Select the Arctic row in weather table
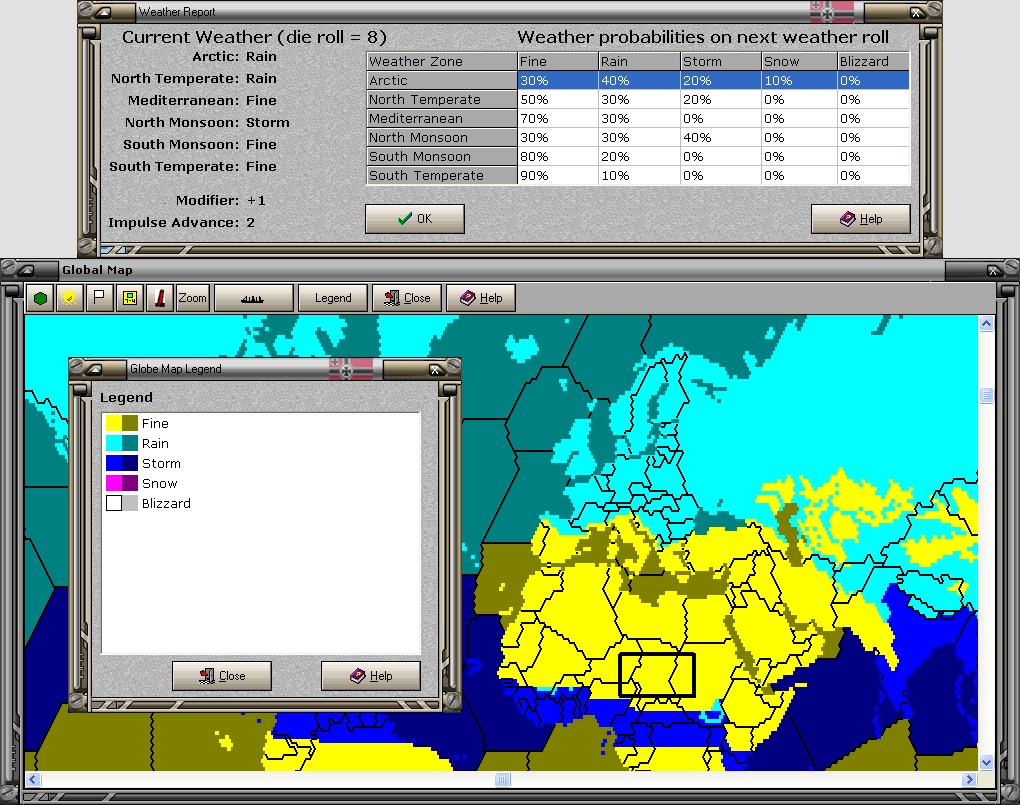This screenshot has height=805, width=1020. tap(440, 81)
